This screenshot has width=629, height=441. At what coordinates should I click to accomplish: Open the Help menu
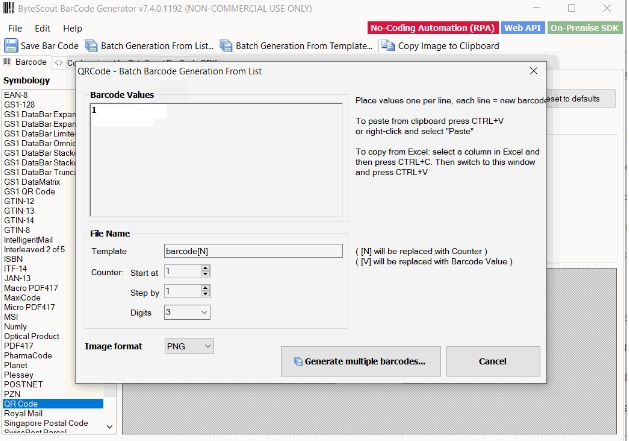[x=73, y=28]
